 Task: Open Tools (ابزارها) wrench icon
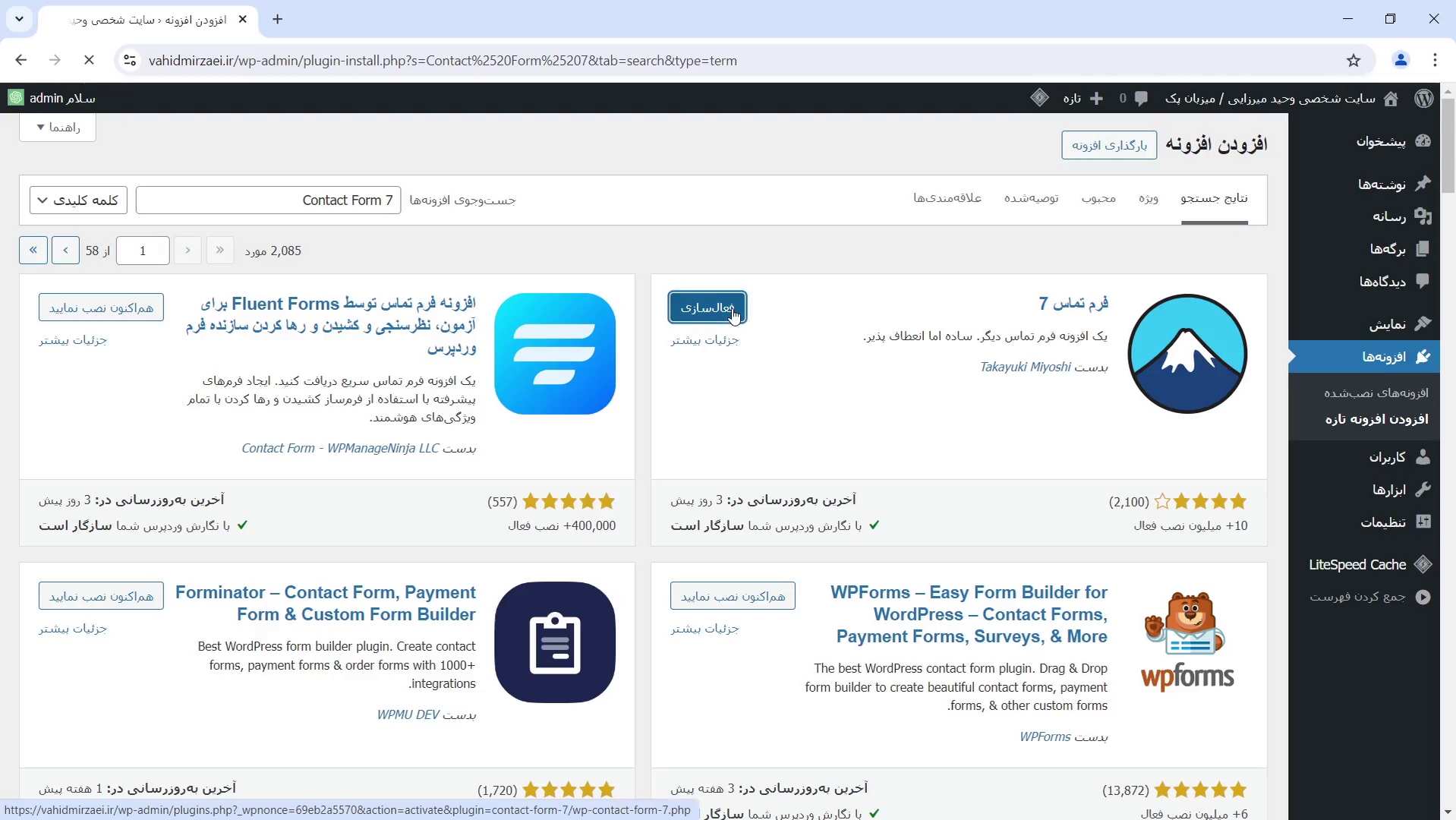pos(1423,490)
